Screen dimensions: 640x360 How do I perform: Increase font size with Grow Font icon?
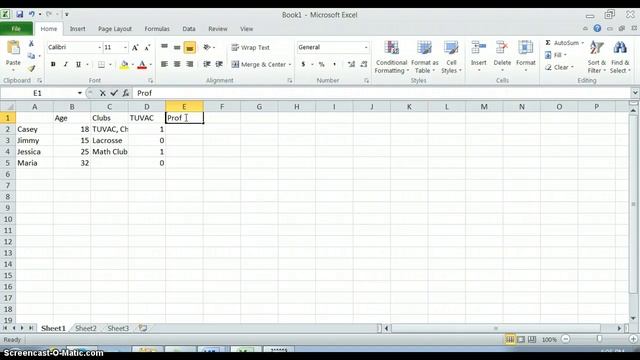[x=135, y=47]
